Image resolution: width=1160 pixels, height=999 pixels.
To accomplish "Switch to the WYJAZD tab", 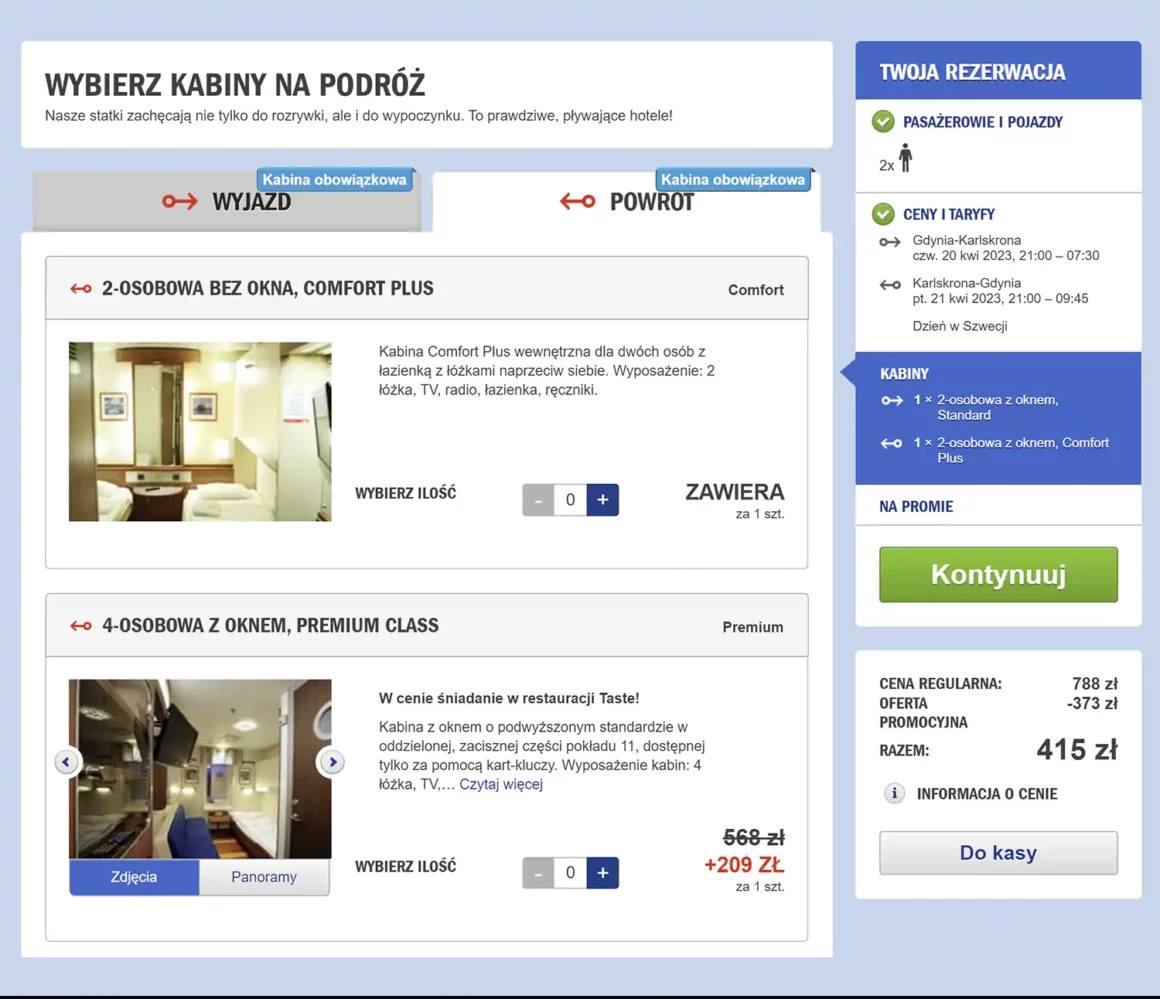I will pyautogui.click(x=230, y=202).
